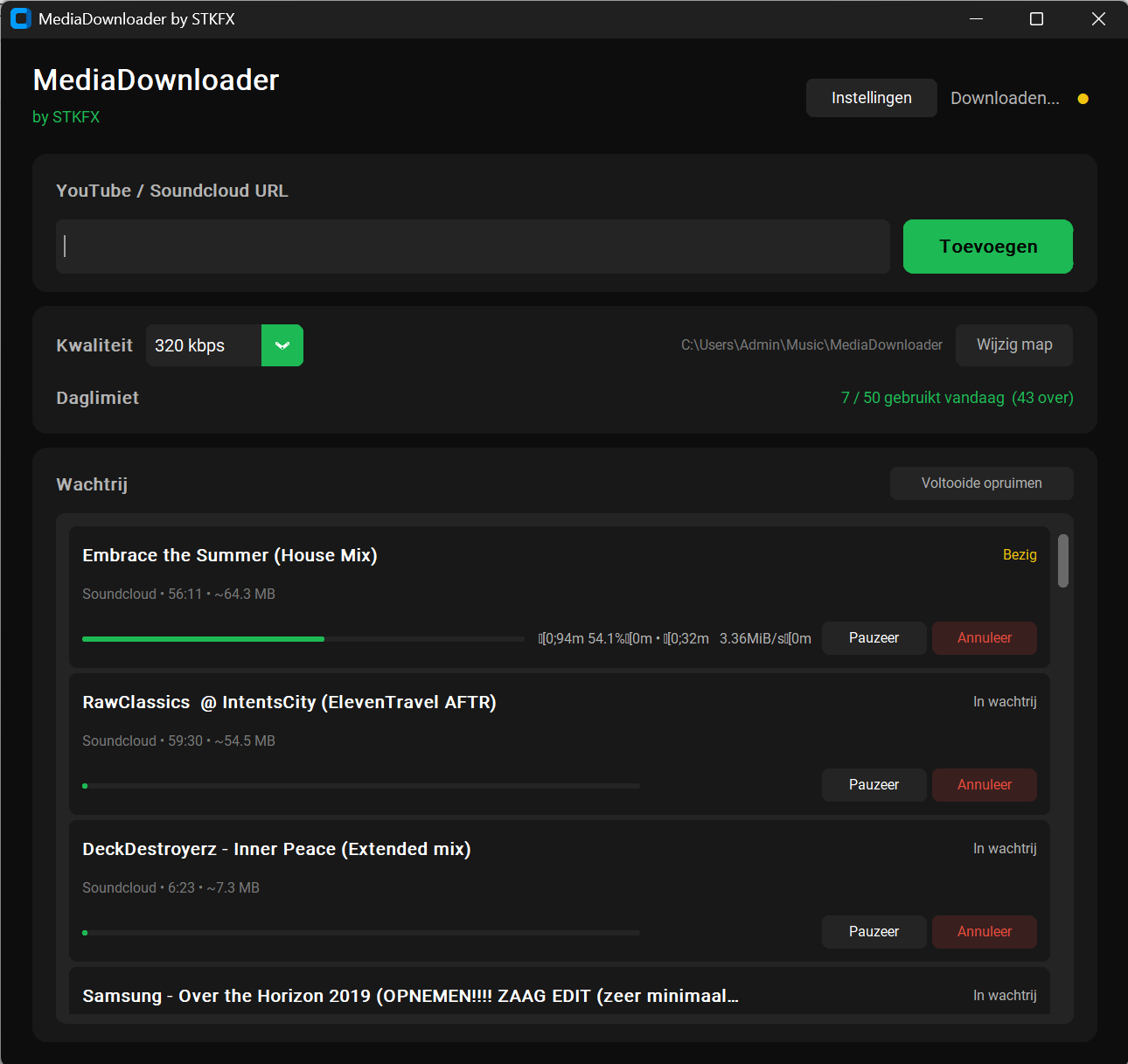Click the queue list scrollbar thumb
The width and height of the screenshot is (1128, 1064).
(1063, 561)
